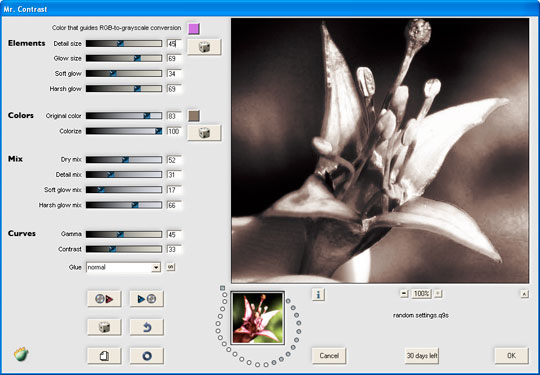The image size is (540, 375).
Task: Click the Original color slider
Action: point(124,116)
